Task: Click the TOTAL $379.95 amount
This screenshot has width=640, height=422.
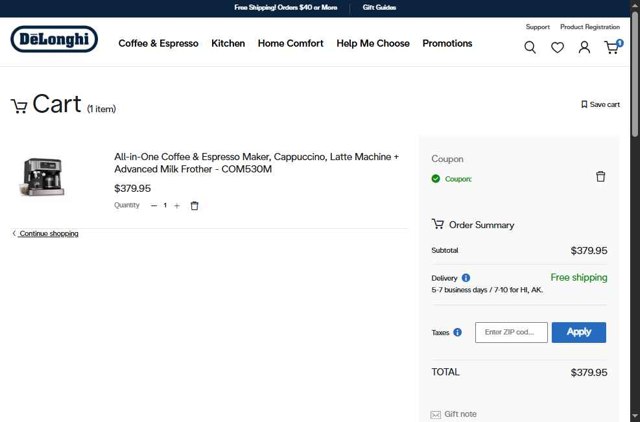Action: (x=589, y=372)
